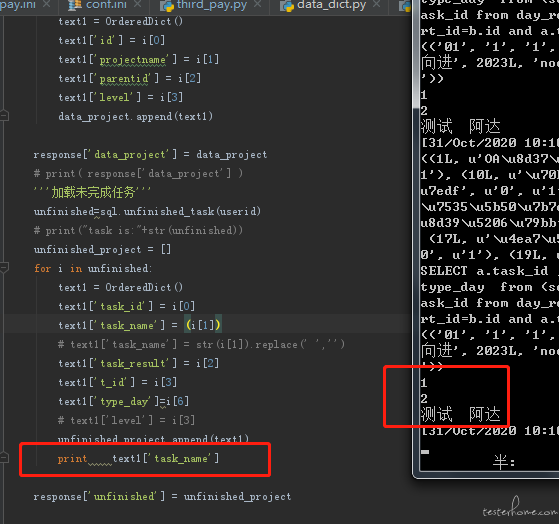Close the third_pay.py editor tab
The width and height of the screenshot is (559, 524).
click(258, 4)
